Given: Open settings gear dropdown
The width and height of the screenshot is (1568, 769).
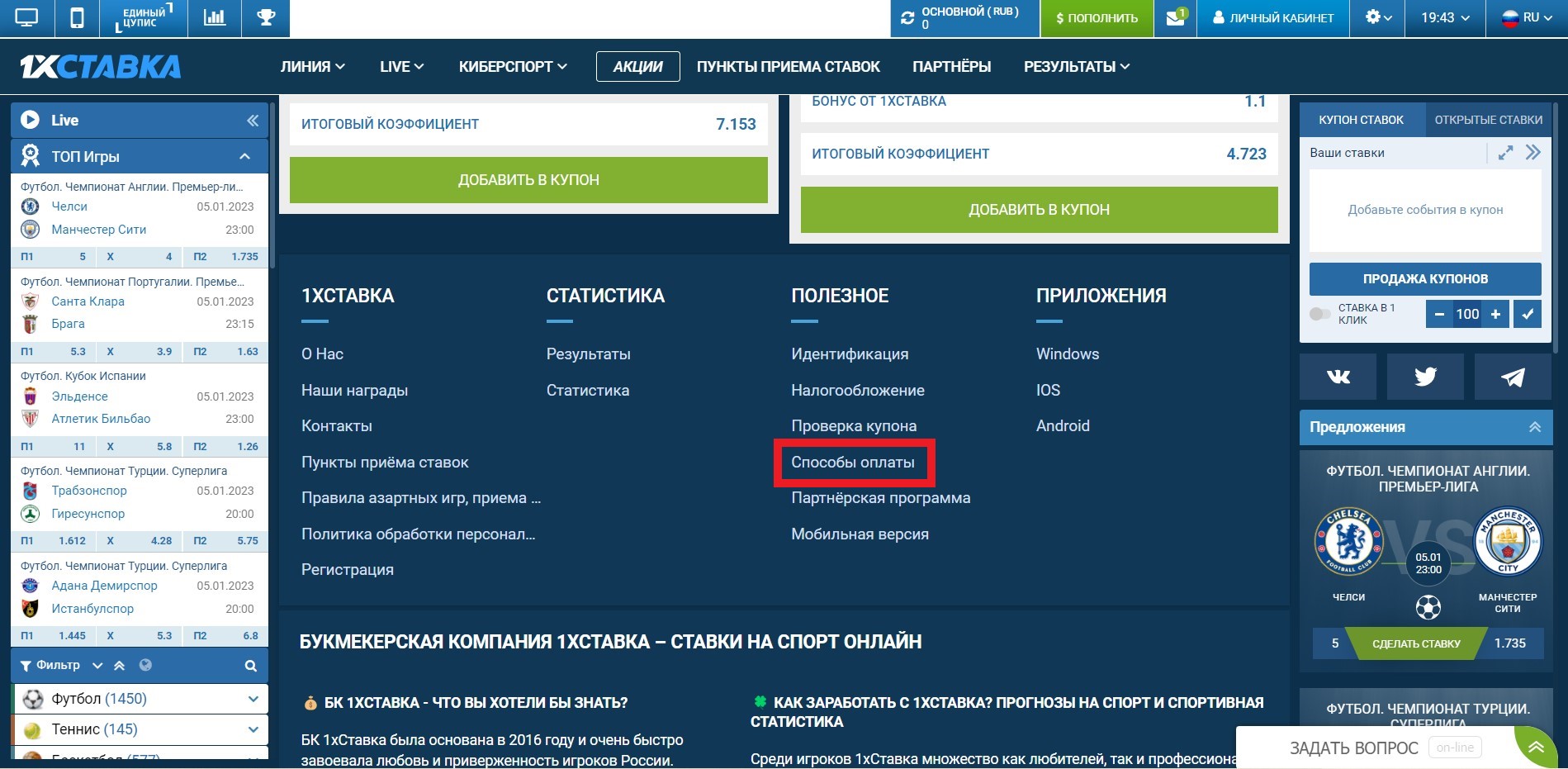Looking at the screenshot, I should (x=1378, y=17).
